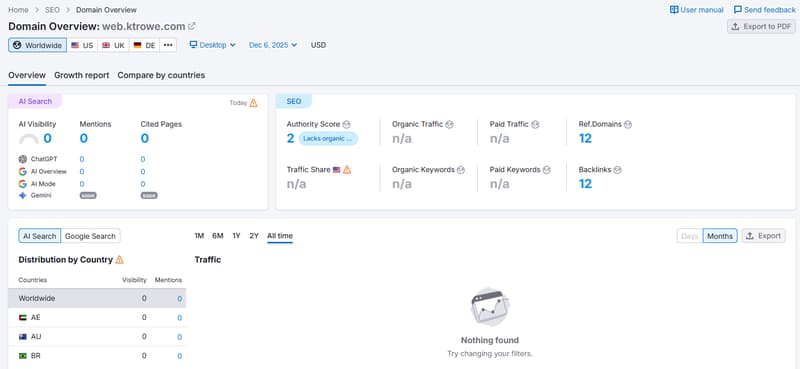800x369 pixels.
Task: Click the ChatGPT logo icon
Action: tap(22, 159)
